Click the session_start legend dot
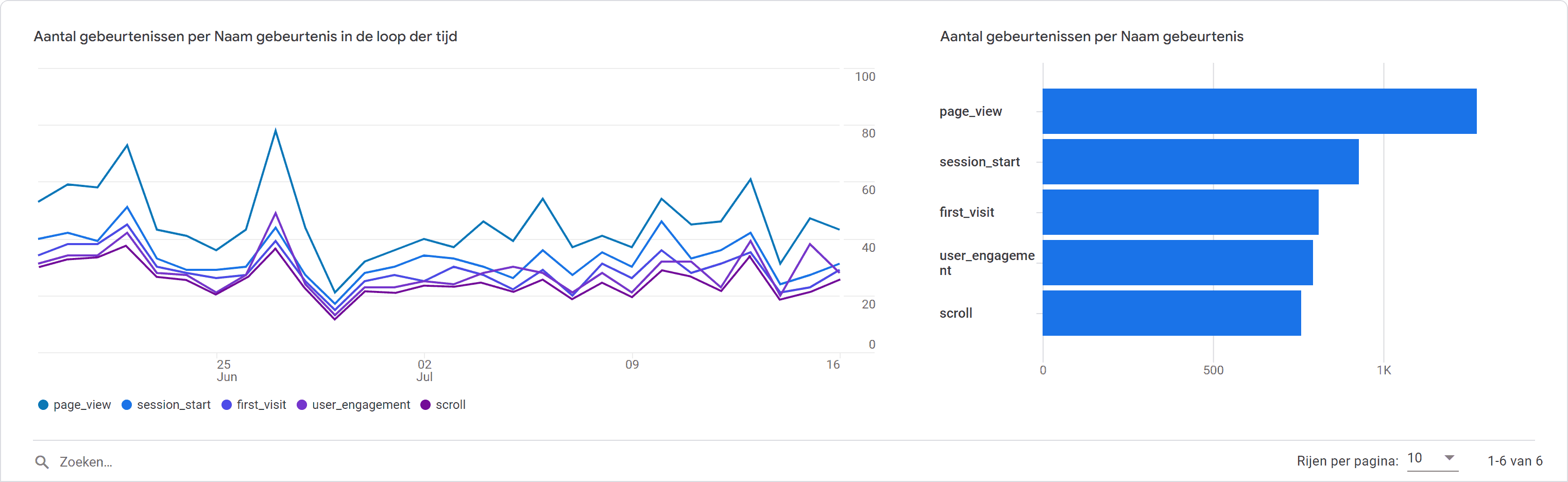The height and width of the screenshot is (482, 1568). click(127, 405)
